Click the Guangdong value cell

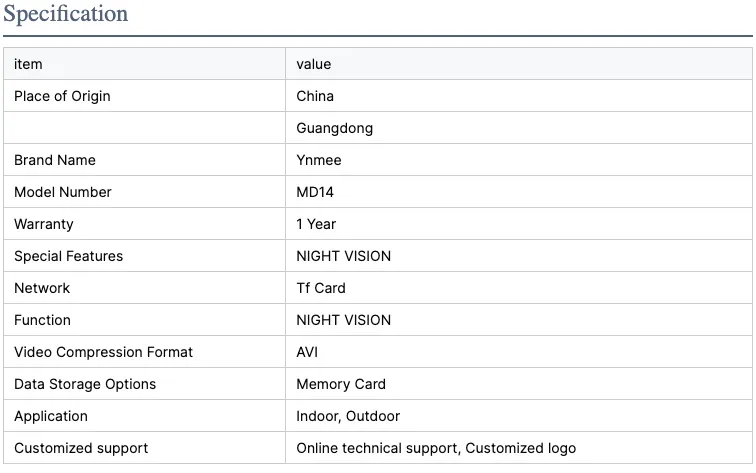click(x=334, y=128)
